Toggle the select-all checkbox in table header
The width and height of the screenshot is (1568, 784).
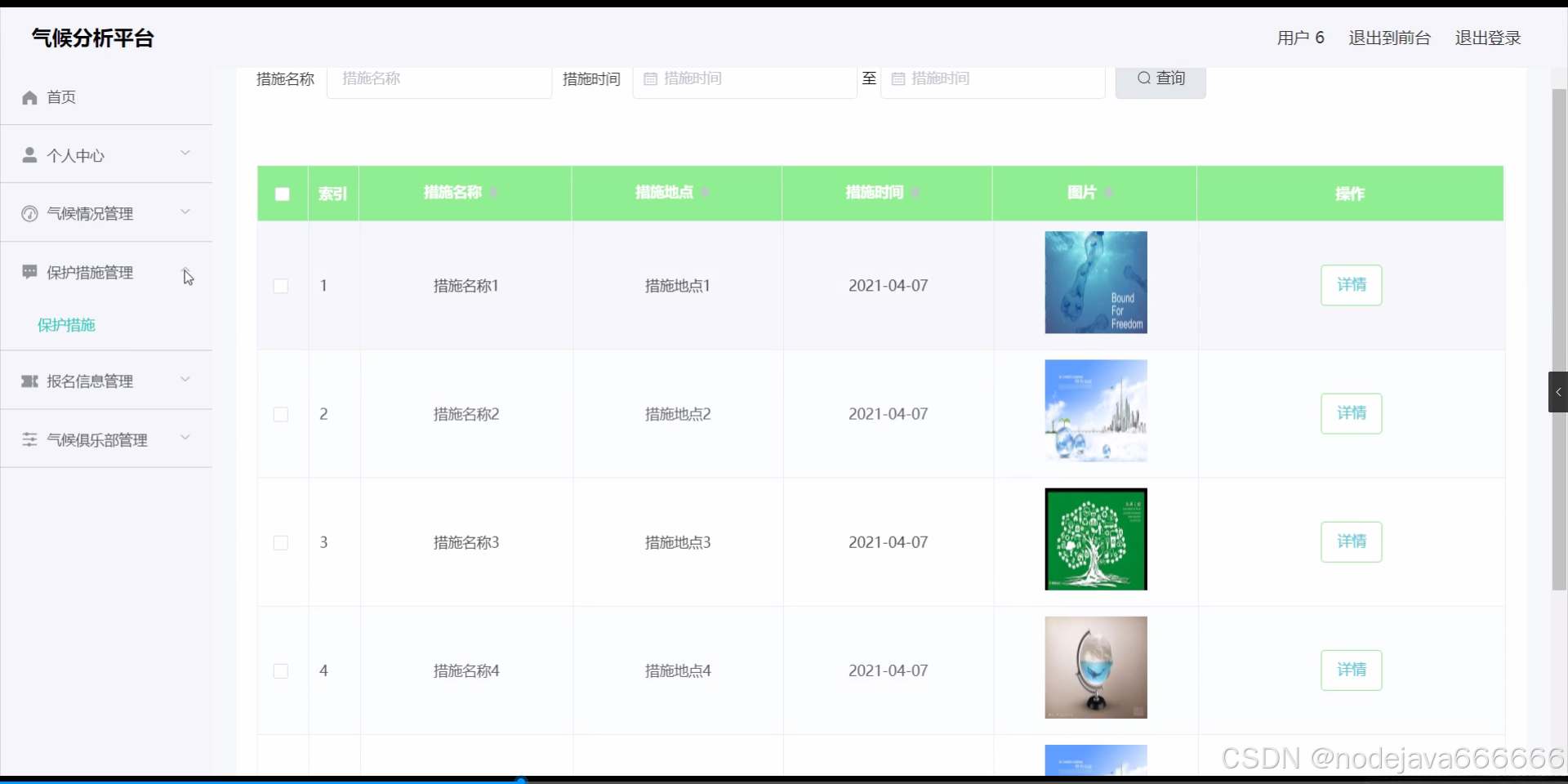point(283,194)
